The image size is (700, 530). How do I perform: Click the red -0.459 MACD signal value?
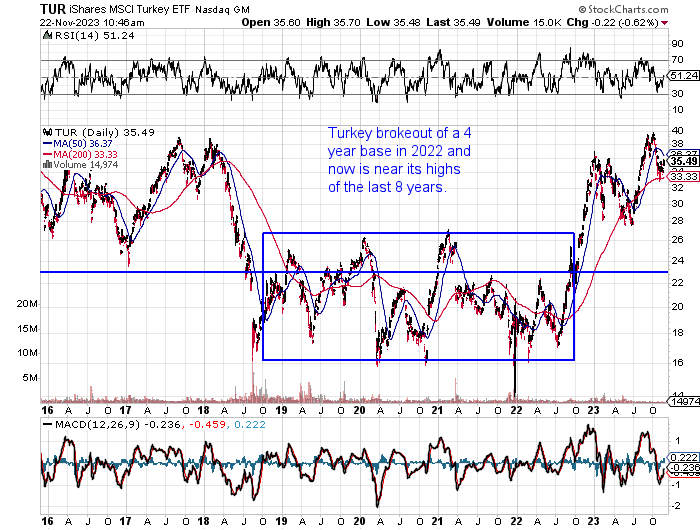coord(208,424)
